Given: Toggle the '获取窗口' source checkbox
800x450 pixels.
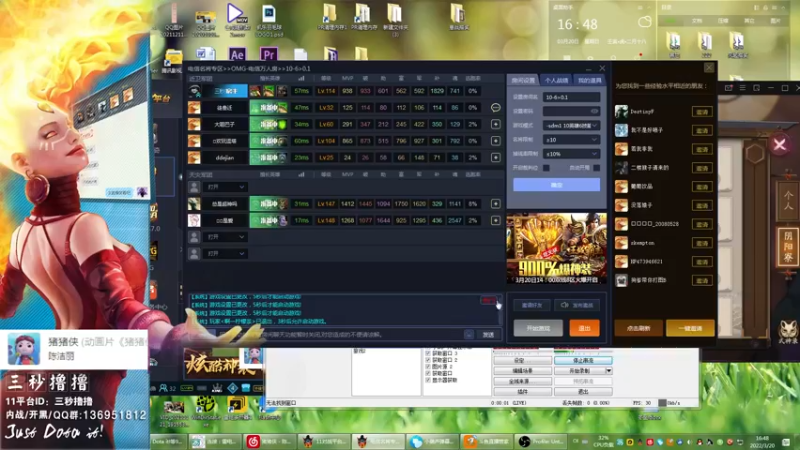Looking at the screenshot, I should point(428,373).
